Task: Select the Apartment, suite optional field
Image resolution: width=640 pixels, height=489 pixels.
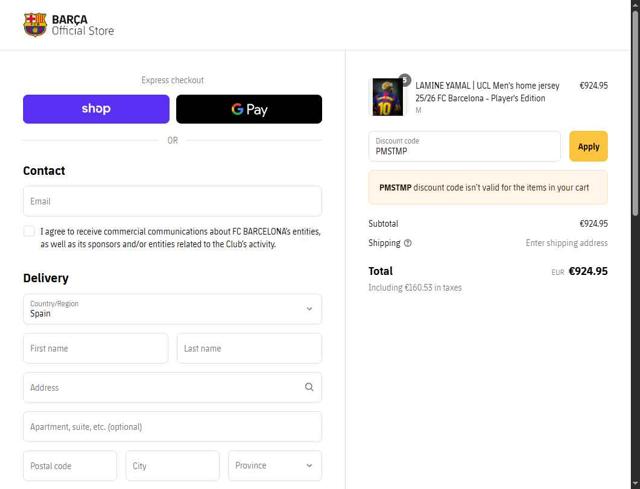Action: coord(173,427)
